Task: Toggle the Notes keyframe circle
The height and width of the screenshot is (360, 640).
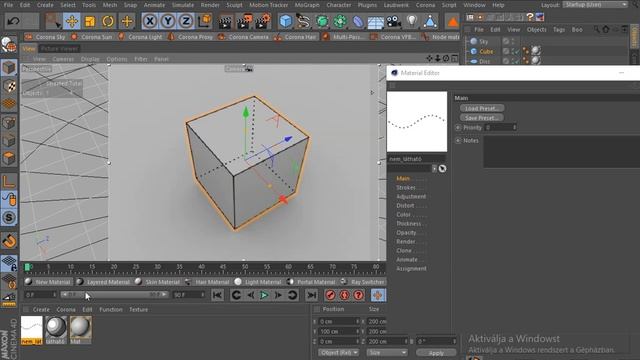Action: click(x=458, y=140)
